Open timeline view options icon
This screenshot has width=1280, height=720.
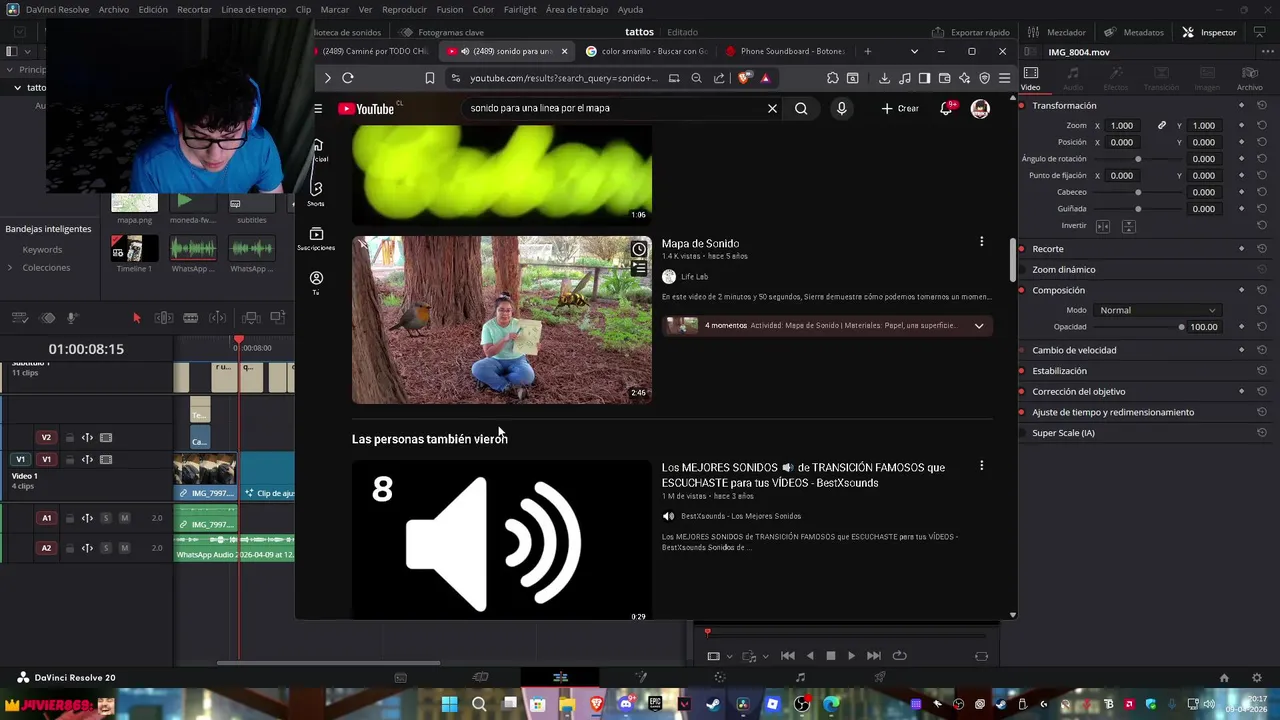pos(19,318)
